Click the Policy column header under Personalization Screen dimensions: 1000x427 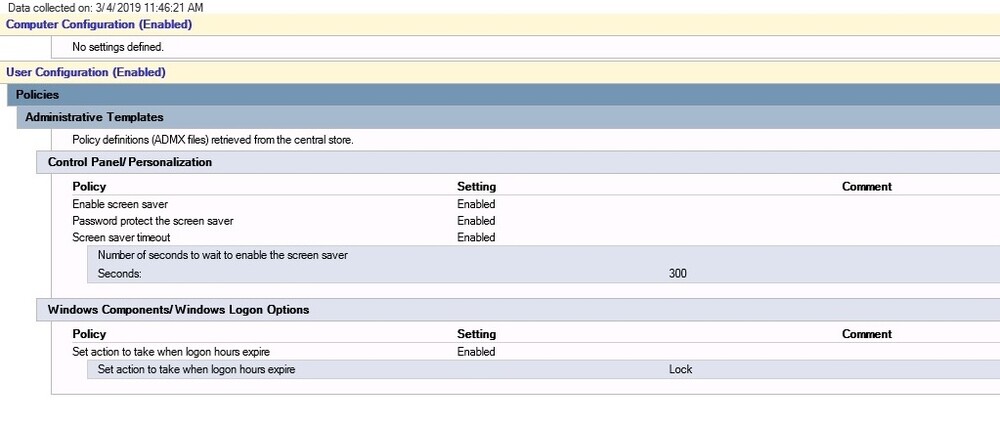point(89,187)
